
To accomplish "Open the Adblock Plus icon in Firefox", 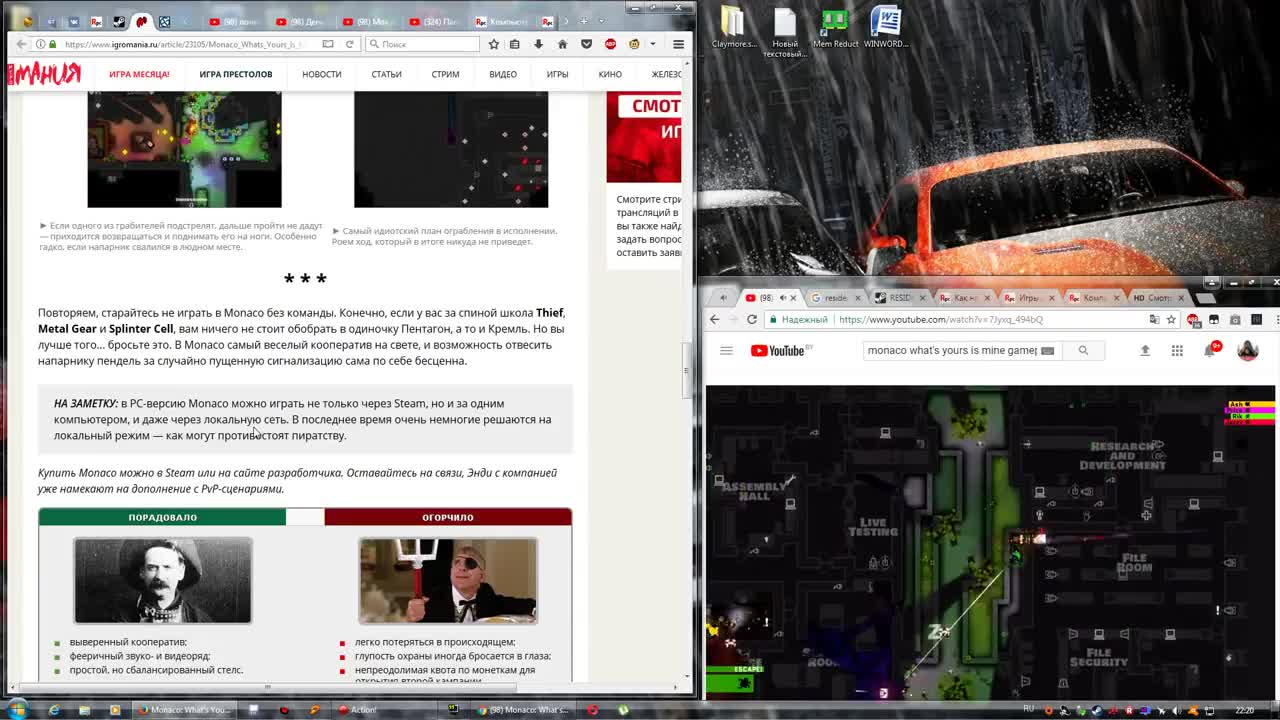I will 610,44.
